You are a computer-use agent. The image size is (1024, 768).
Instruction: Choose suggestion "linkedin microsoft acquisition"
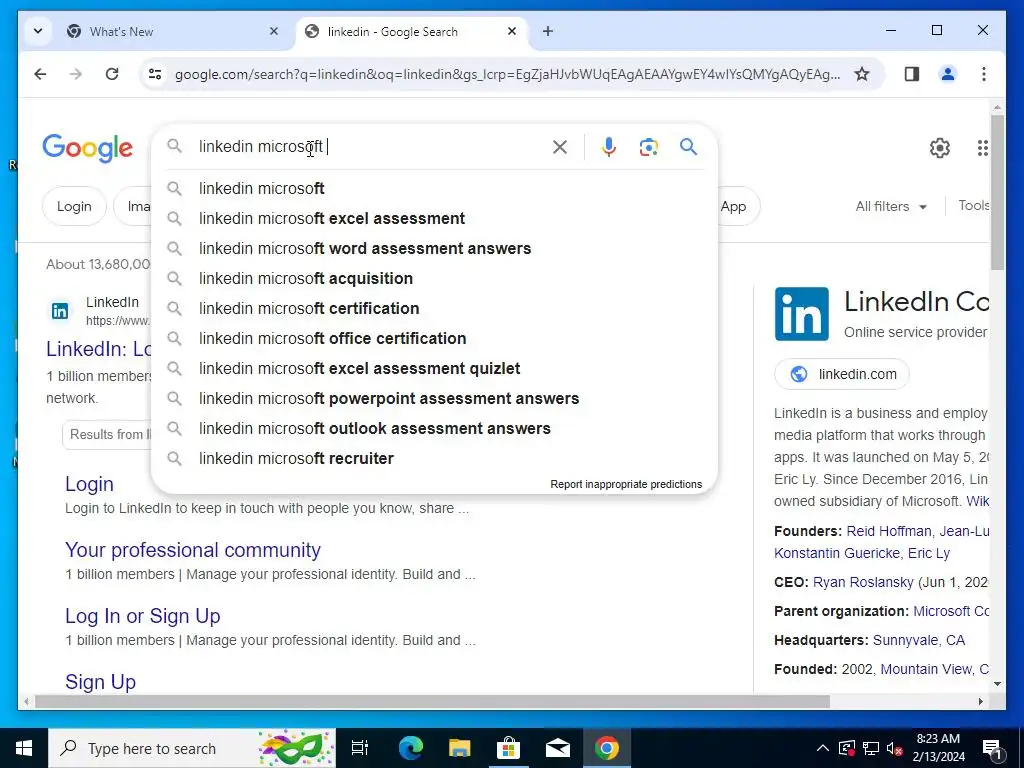pos(434,278)
